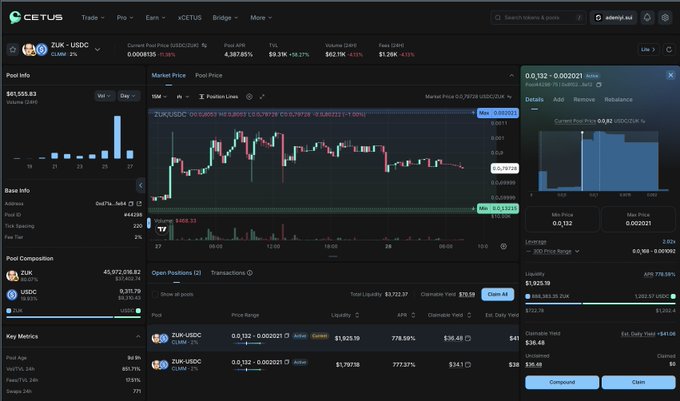Sort positions by Claimable Yield
The width and height of the screenshot is (680, 401).
pos(469,315)
